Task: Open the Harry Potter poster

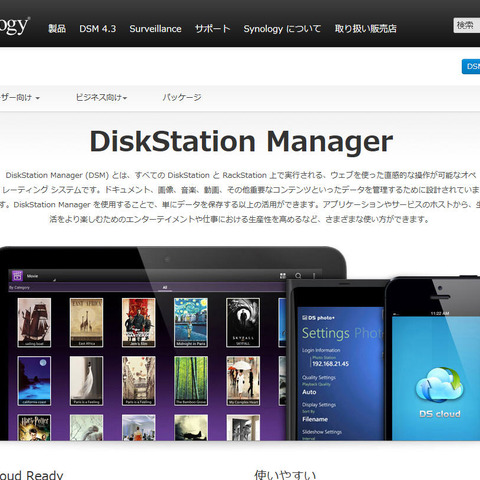Action: click(x=34, y=427)
